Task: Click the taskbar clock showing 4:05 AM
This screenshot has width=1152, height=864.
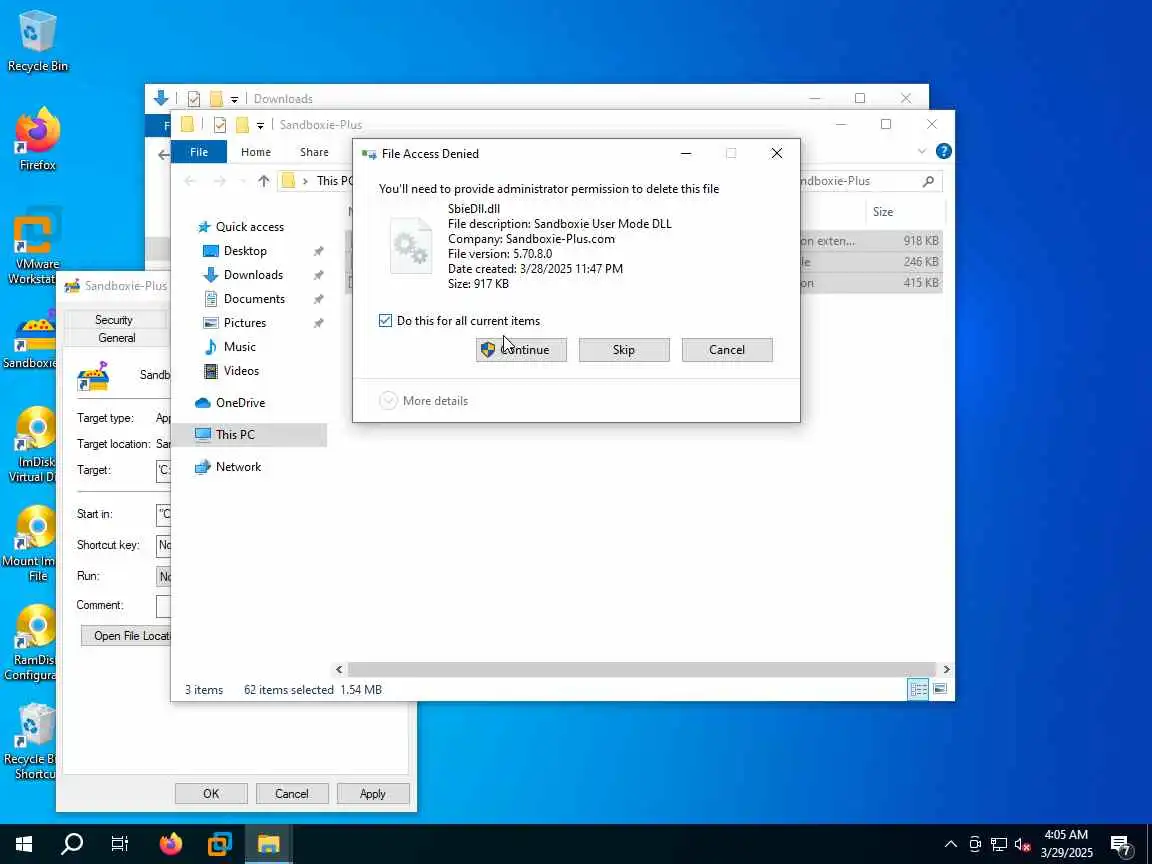Action: click(x=1066, y=843)
